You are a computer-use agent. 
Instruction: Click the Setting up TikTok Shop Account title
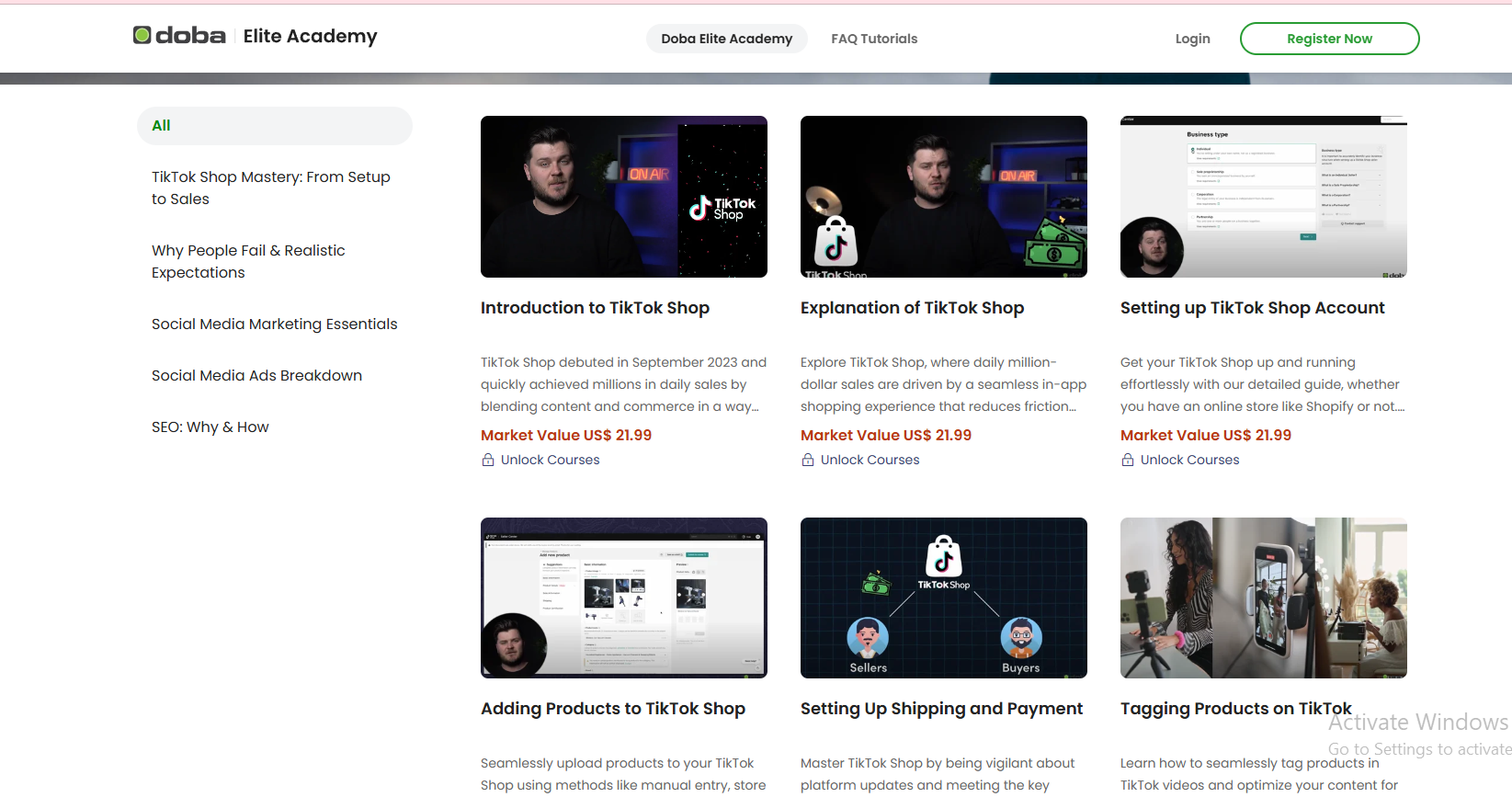click(x=1252, y=308)
